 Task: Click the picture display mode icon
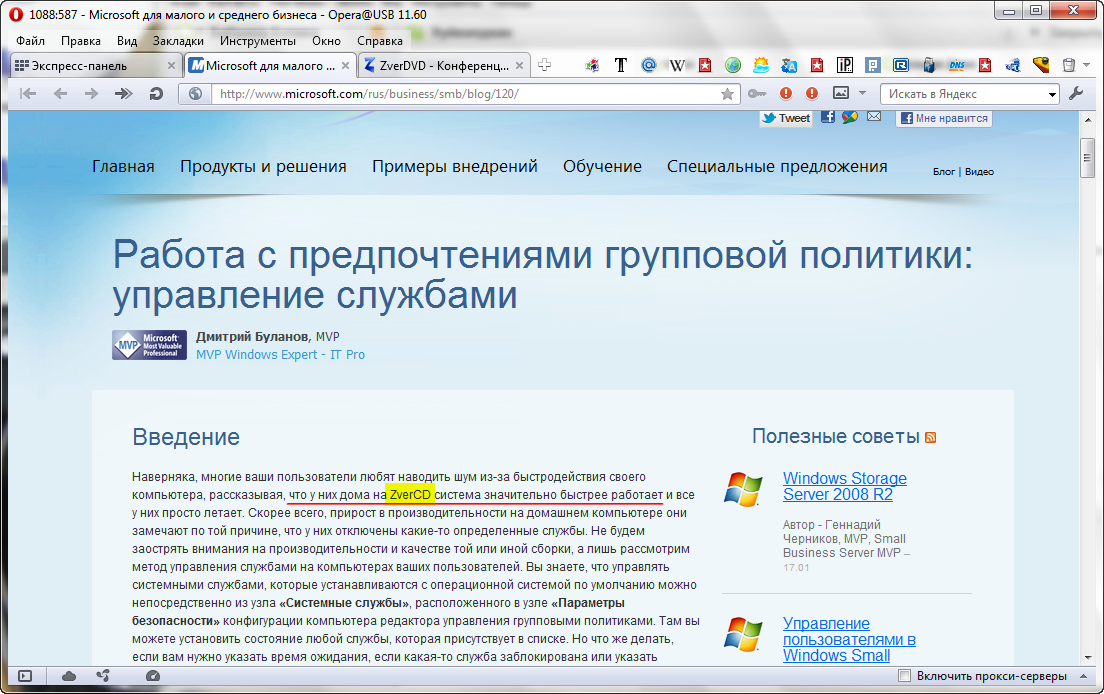pyautogui.click(x=841, y=93)
